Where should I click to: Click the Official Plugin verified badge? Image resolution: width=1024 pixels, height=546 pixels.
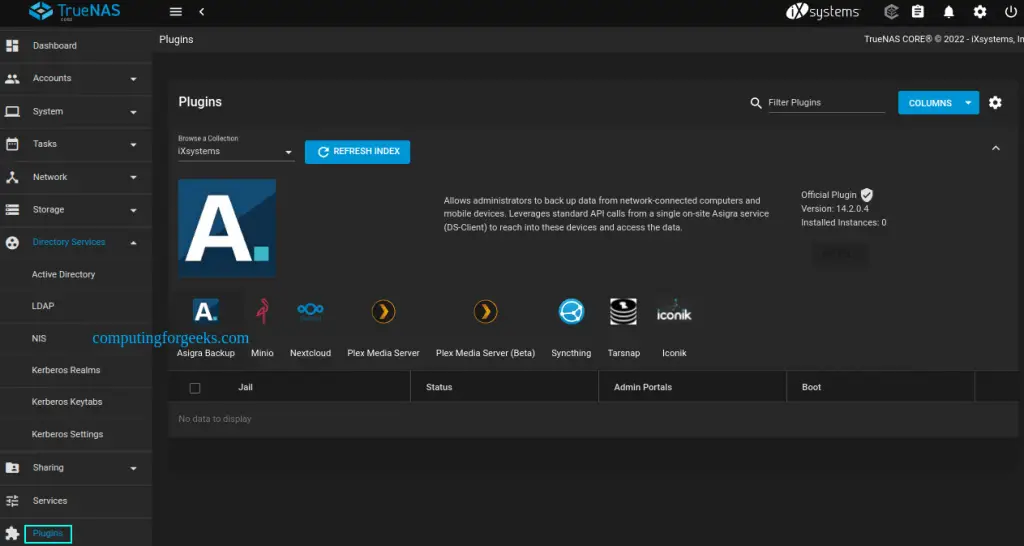click(867, 195)
